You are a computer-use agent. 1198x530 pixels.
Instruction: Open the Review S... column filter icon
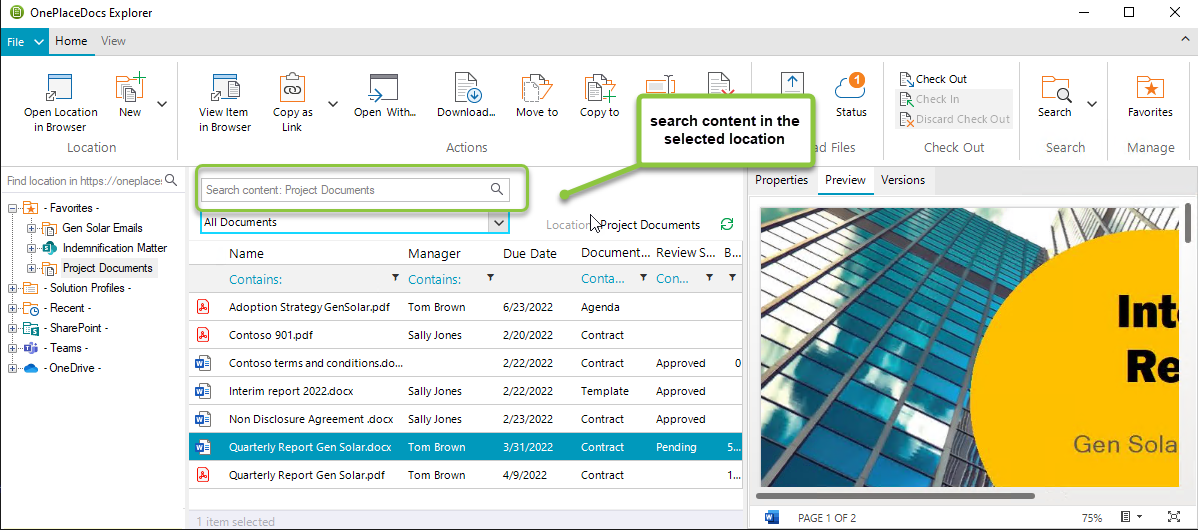(709, 276)
